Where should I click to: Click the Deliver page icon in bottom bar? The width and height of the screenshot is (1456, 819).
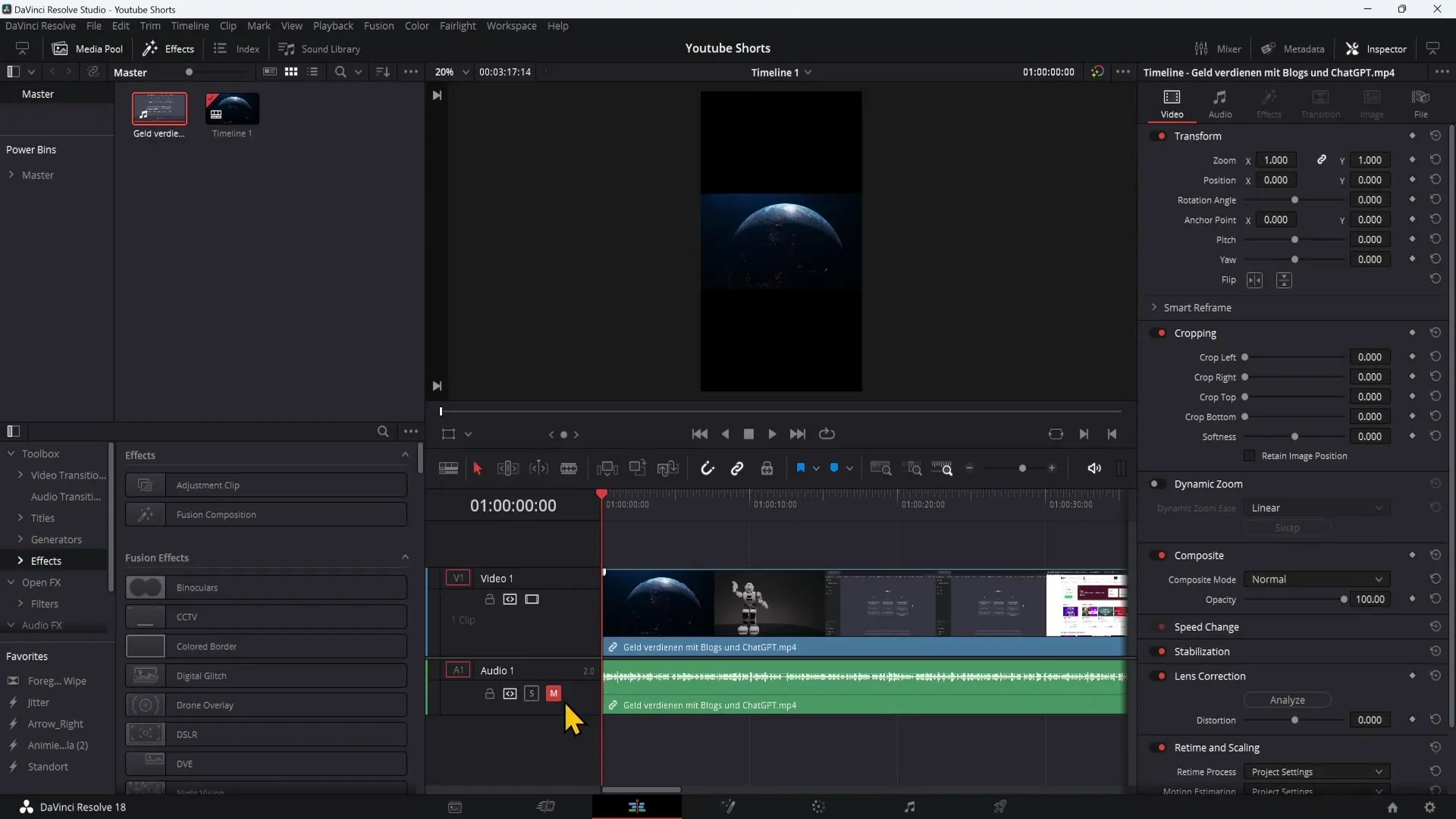(1000, 807)
